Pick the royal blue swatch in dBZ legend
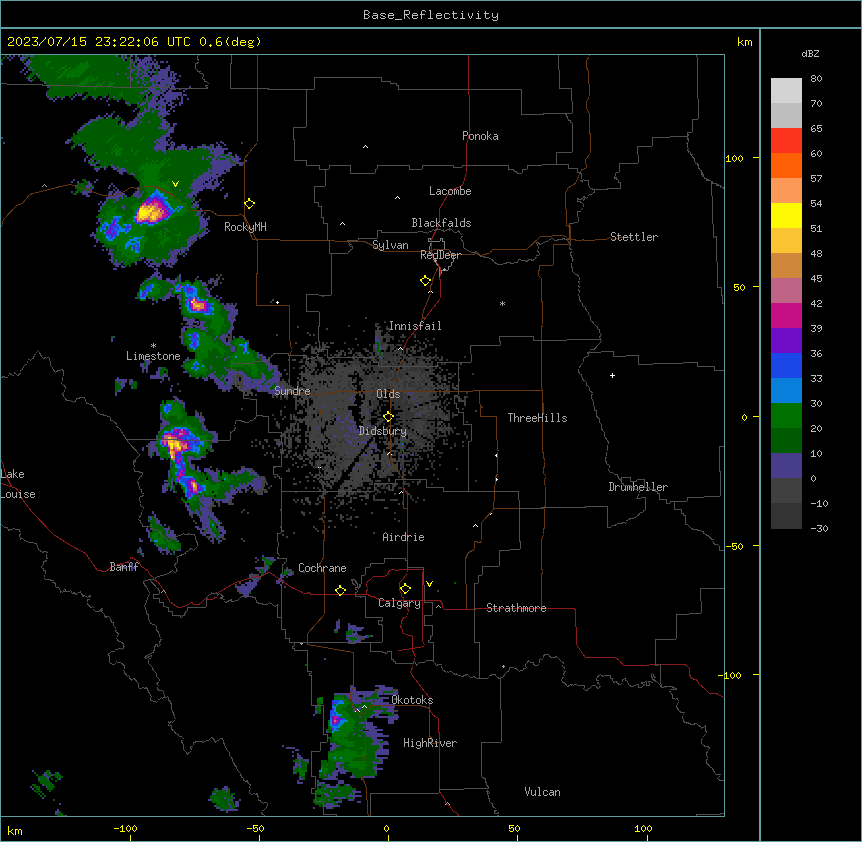Image resolution: width=862 pixels, height=842 pixels. click(x=786, y=365)
